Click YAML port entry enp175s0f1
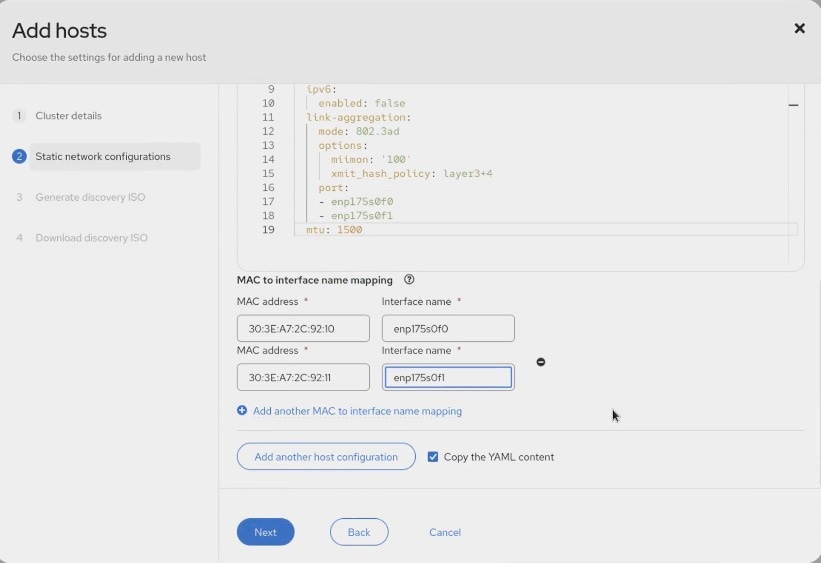 click(x=362, y=216)
